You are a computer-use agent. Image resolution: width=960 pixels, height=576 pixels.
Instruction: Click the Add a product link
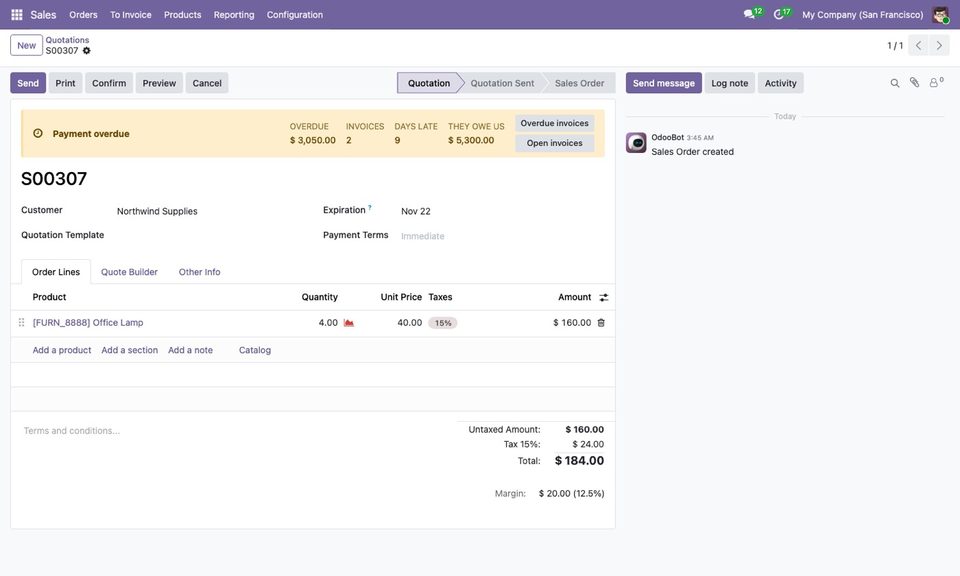pyautogui.click(x=62, y=350)
